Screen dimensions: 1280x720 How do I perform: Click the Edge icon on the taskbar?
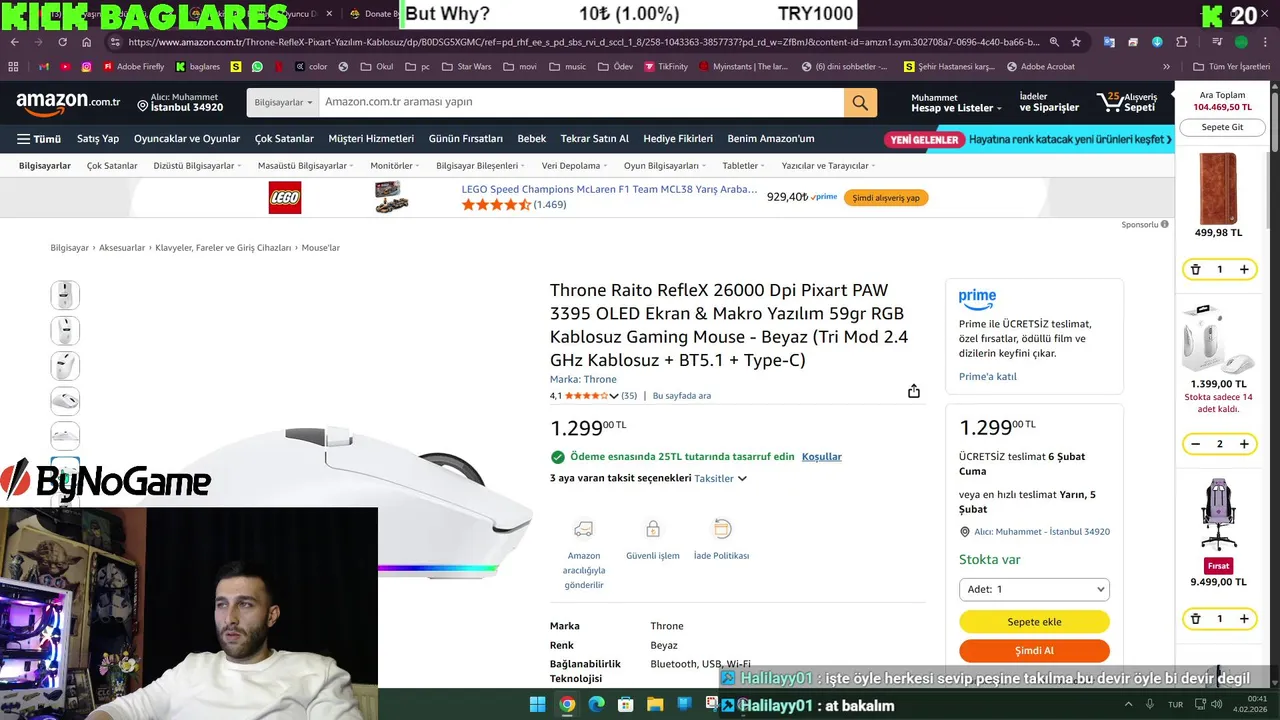[x=597, y=704]
